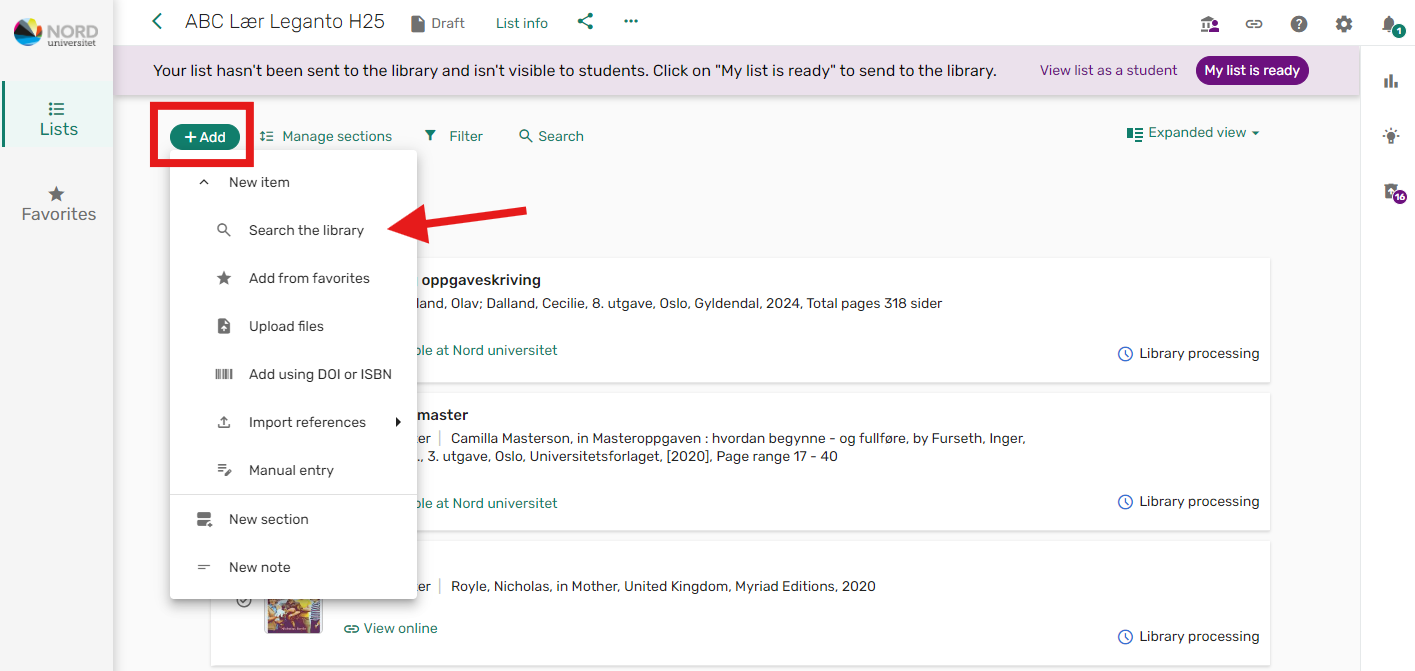
Task: Click the My list is ready button
Action: [x=1252, y=70]
